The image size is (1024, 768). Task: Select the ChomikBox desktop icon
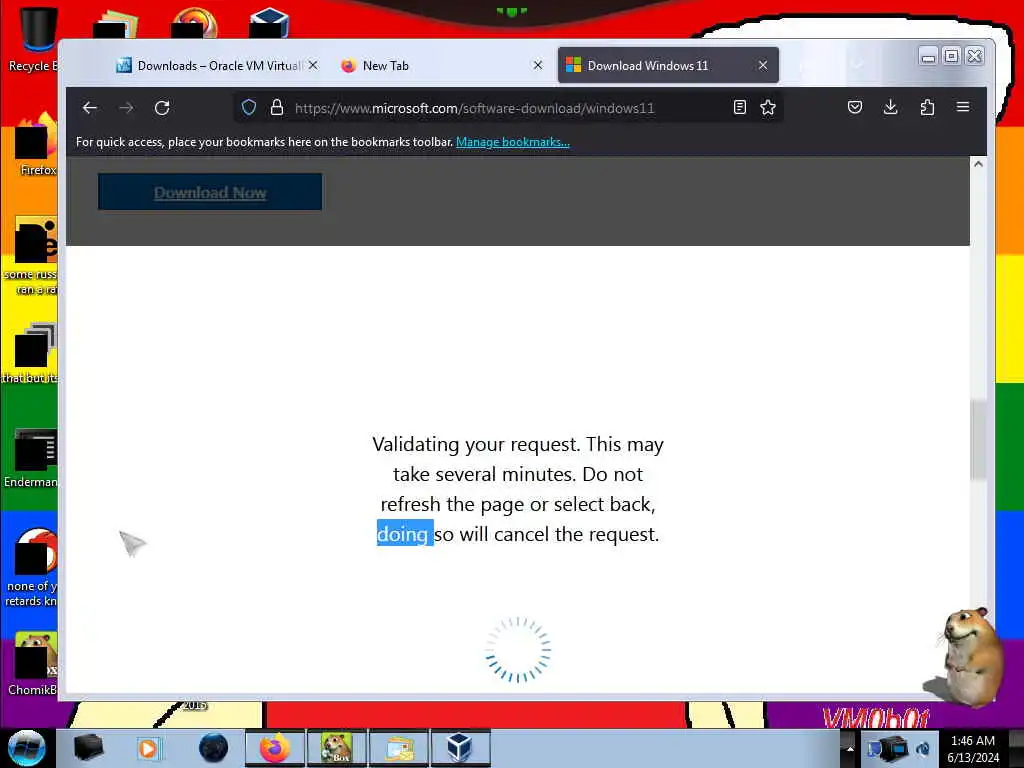(33, 664)
